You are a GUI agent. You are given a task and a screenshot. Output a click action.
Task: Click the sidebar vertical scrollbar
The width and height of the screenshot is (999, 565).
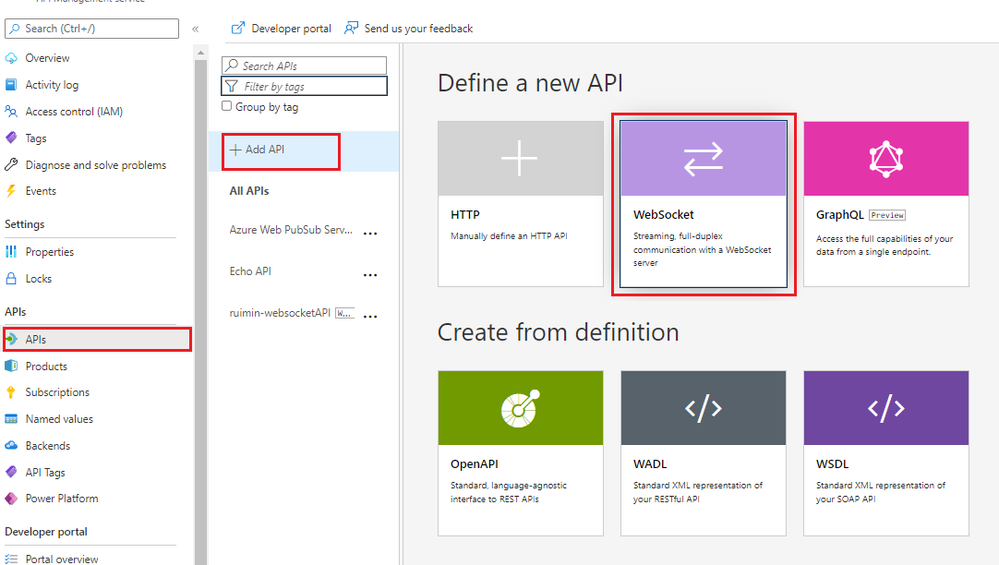click(201, 312)
